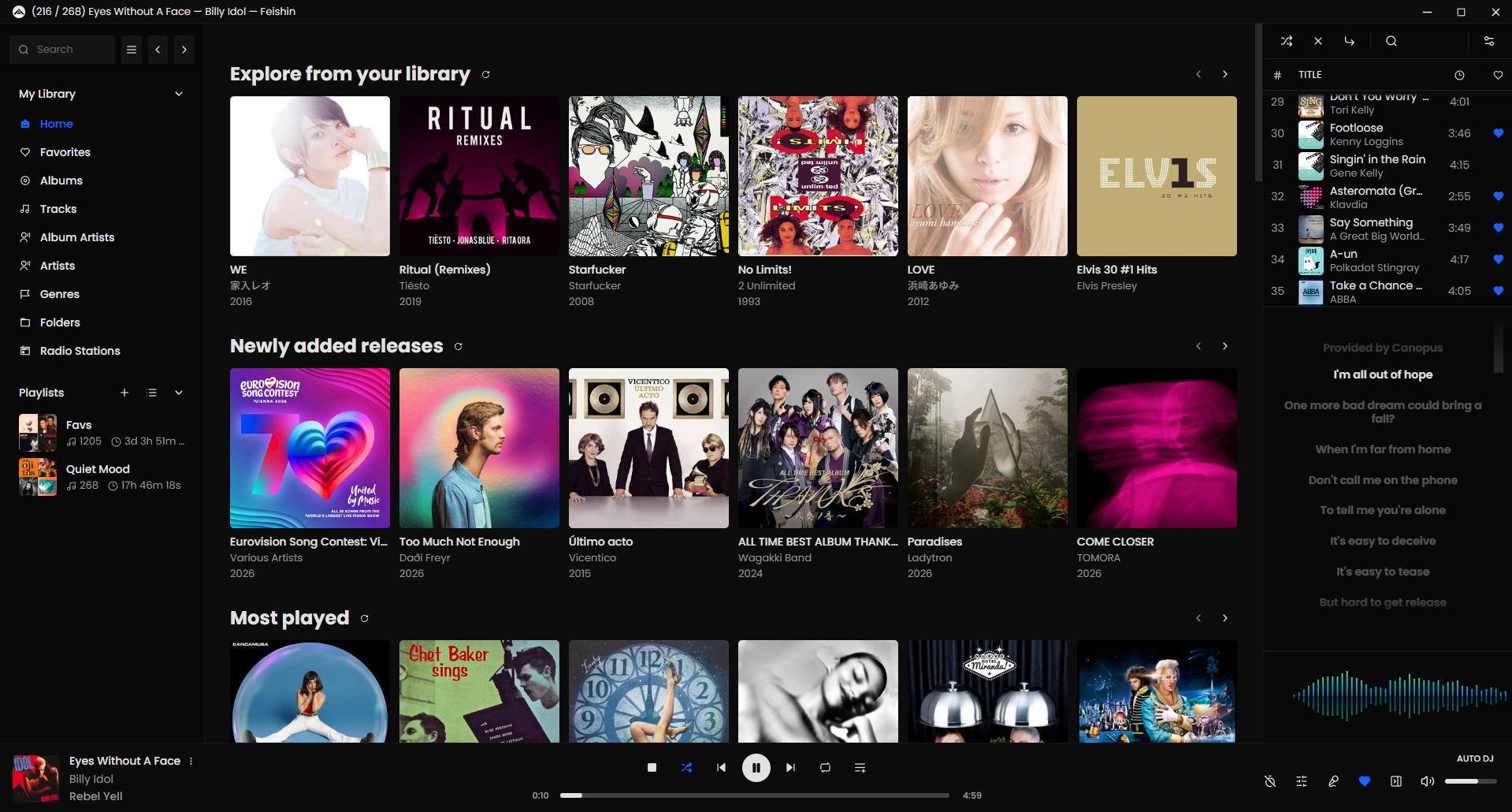The height and width of the screenshot is (812, 1512).
Task: Add a new playlist with plus icon
Action: coord(124,393)
